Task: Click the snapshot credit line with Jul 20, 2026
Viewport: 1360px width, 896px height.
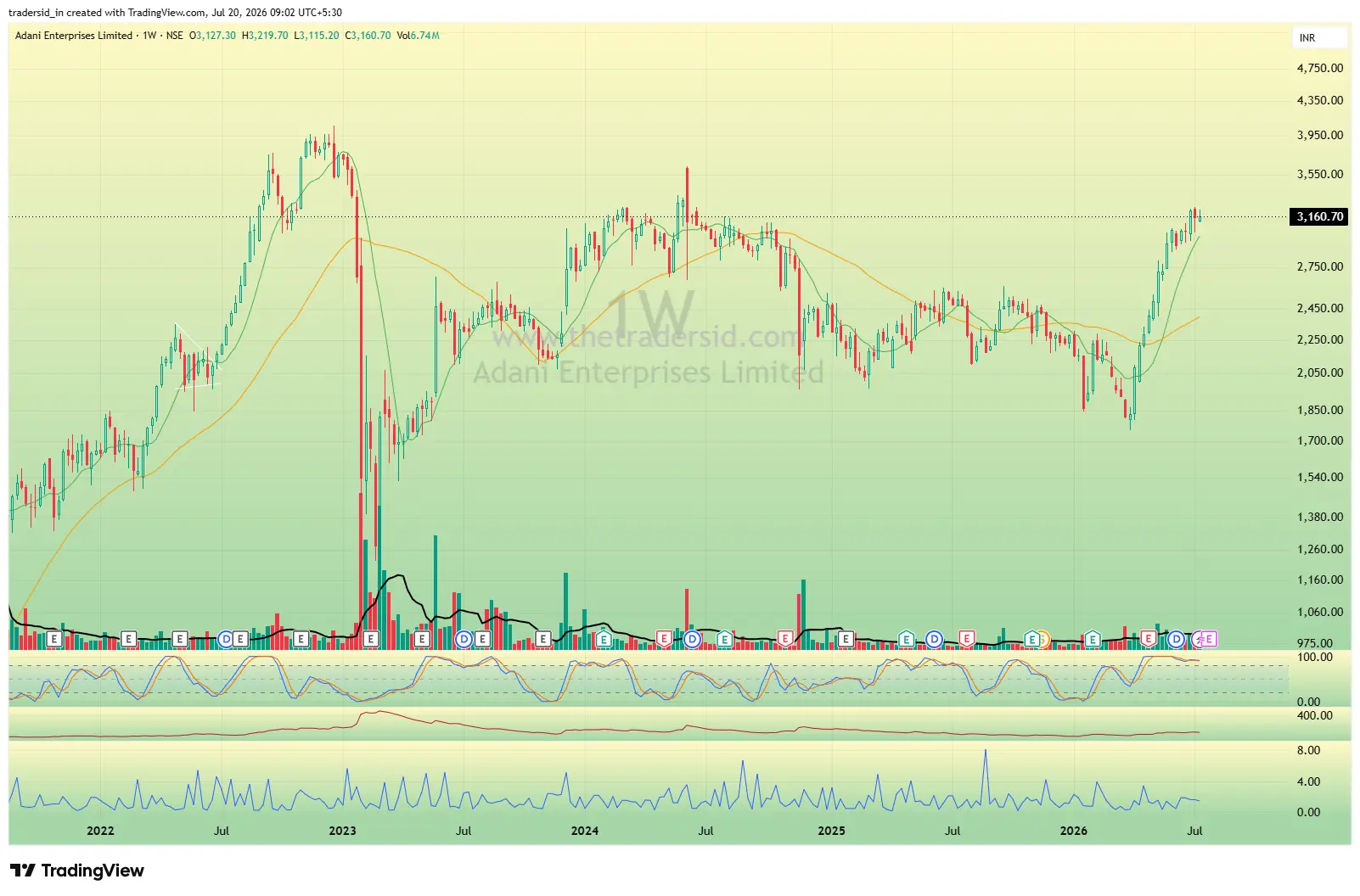Action: tap(176, 13)
